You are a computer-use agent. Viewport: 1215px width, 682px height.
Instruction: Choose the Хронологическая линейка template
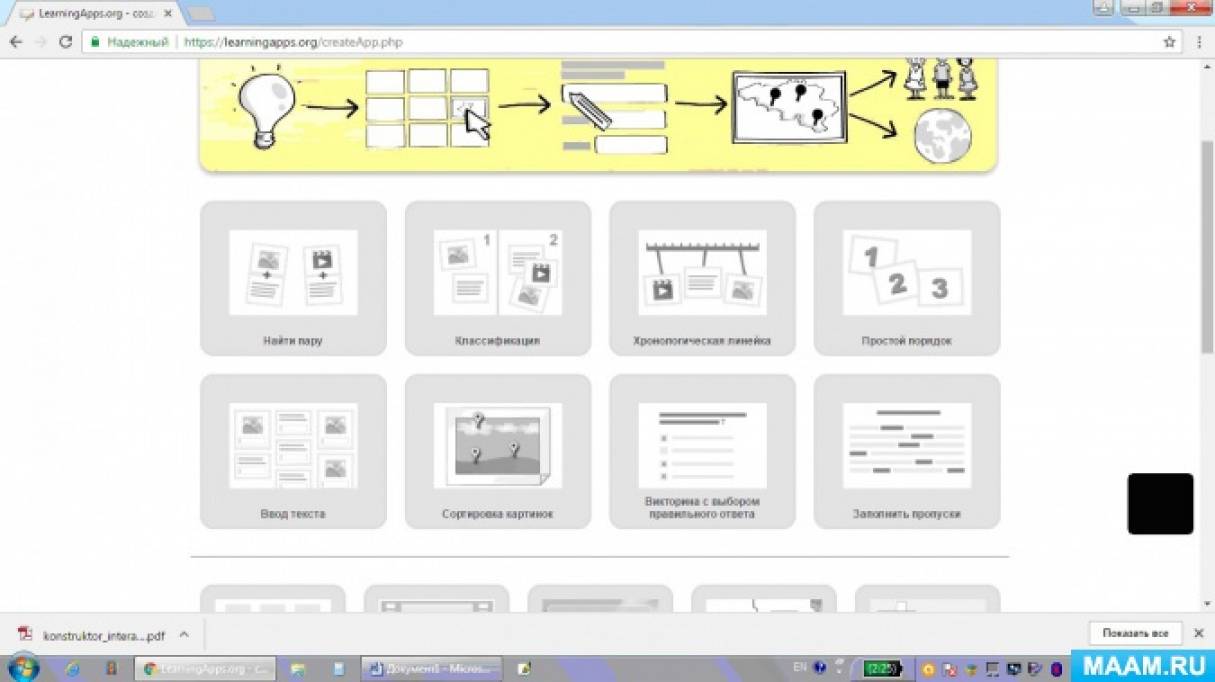point(702,278)
